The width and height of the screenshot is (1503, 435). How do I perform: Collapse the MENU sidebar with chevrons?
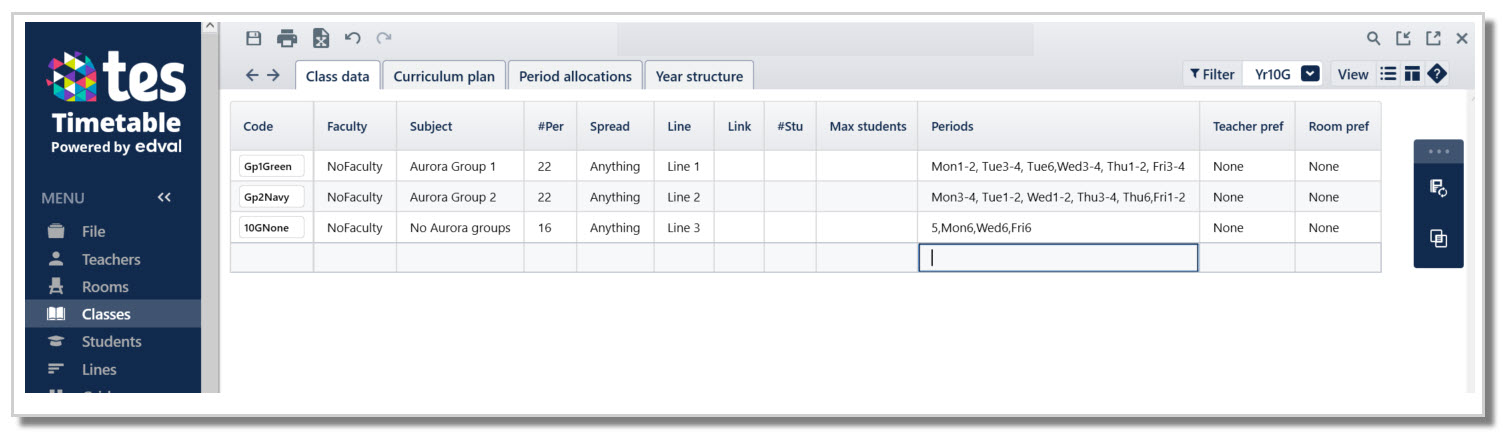pyautogui.click(x=164, y=198)
